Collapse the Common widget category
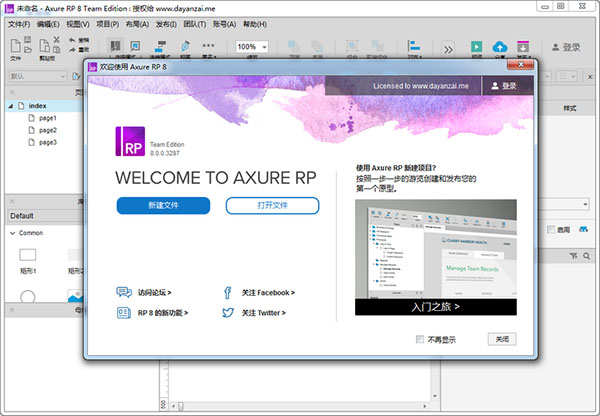Viewport: 600px width, 416px height. pos(11,233)
